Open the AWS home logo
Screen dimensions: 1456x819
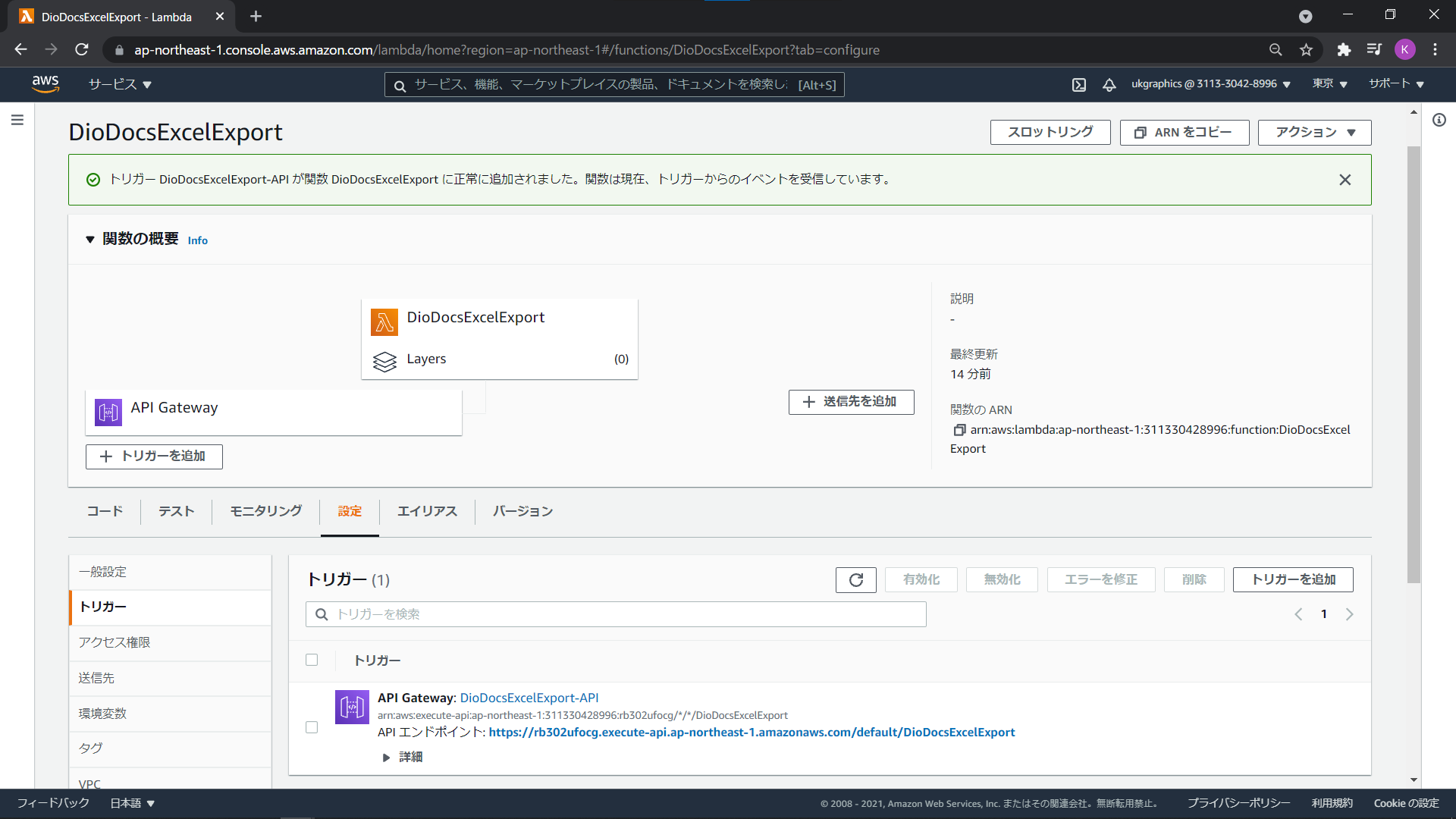coord(45,84)
